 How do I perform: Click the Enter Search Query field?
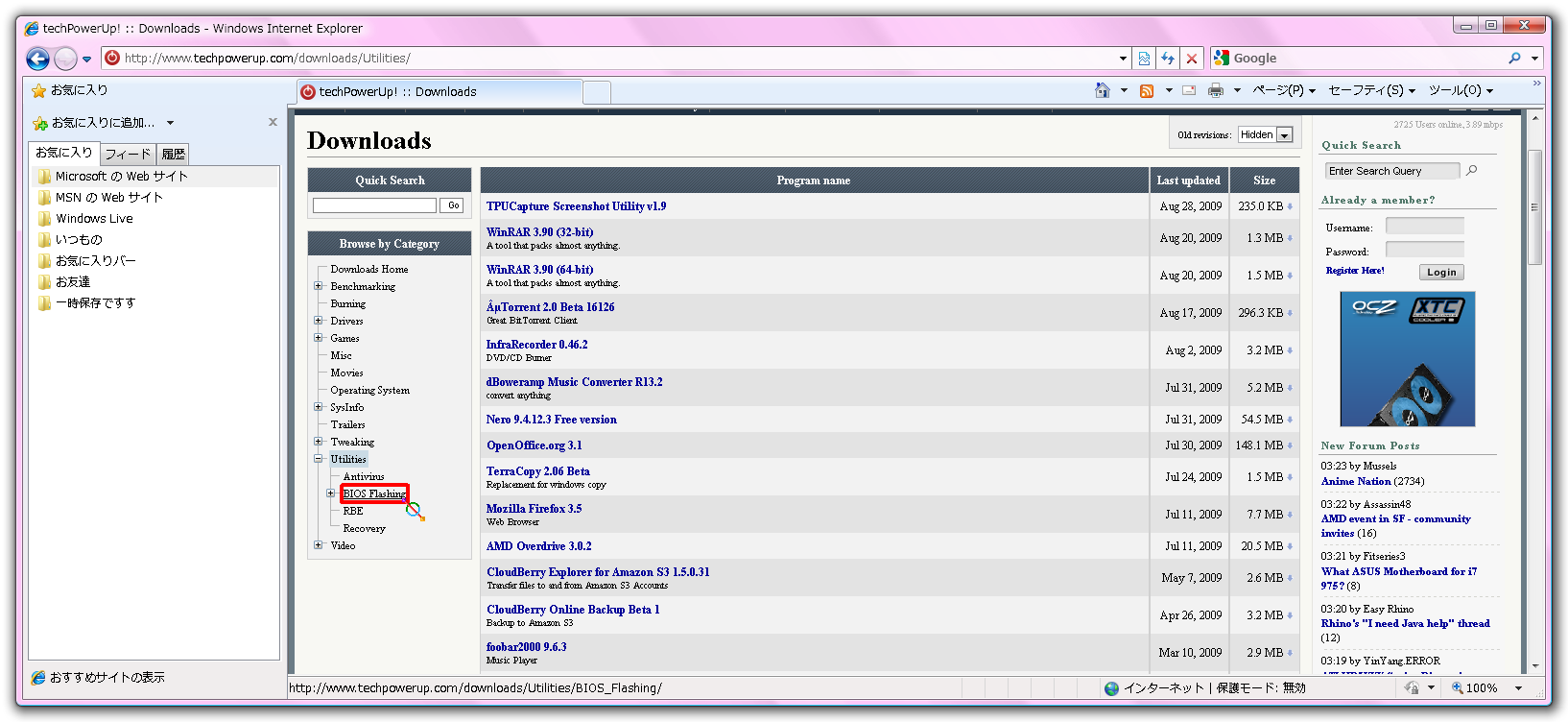(1392, 171)
